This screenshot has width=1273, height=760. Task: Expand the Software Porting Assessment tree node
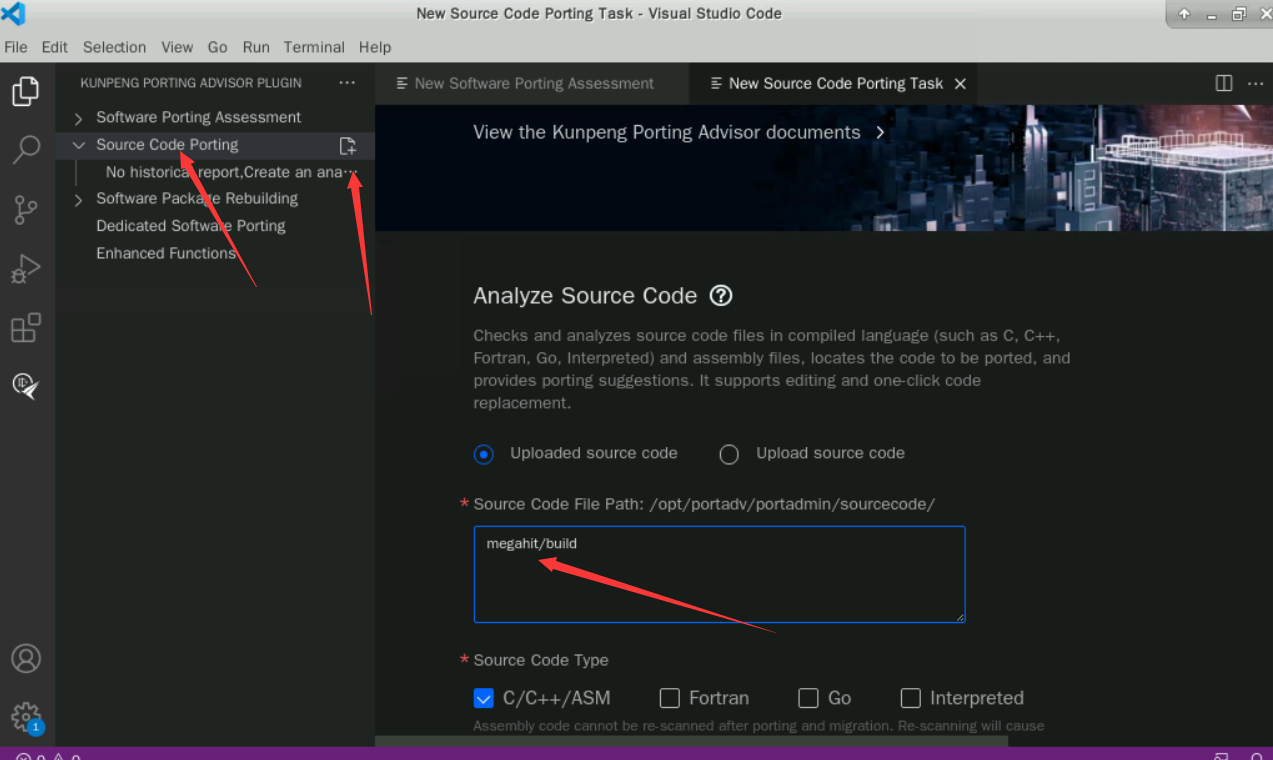point(79,118)
